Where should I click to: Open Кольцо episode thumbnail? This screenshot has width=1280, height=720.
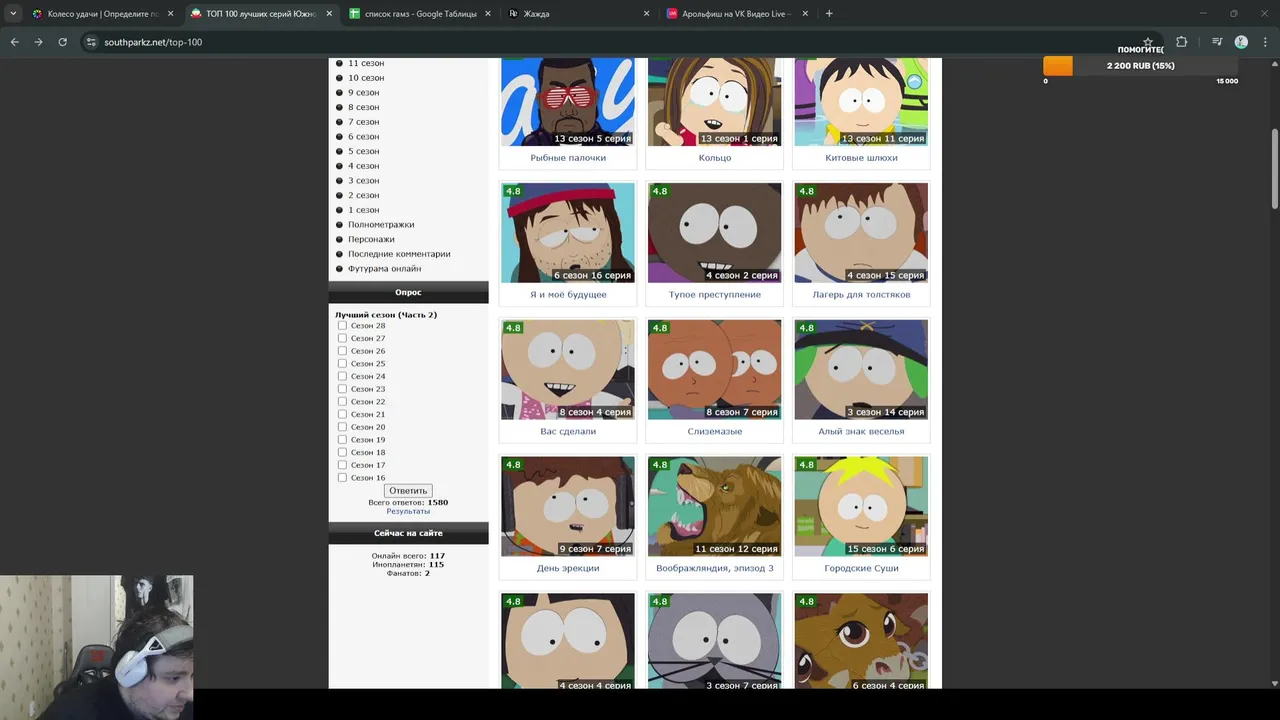(x=715, y=102)
